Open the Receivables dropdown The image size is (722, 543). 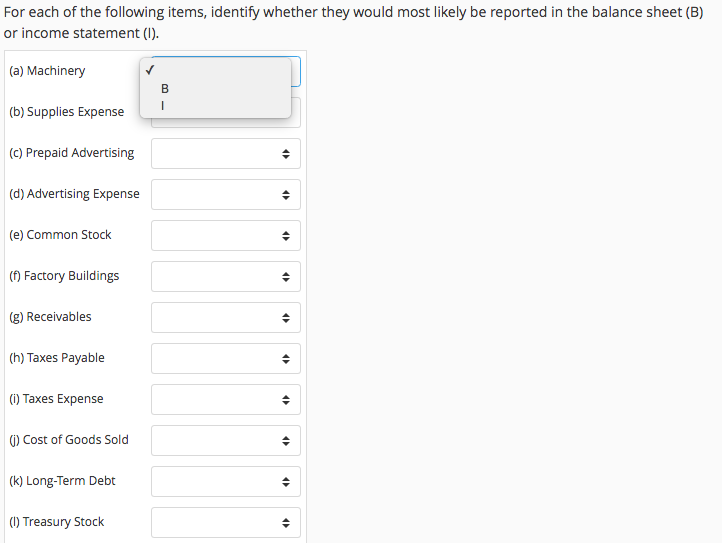pyautogui.click(x=225, y=317)
